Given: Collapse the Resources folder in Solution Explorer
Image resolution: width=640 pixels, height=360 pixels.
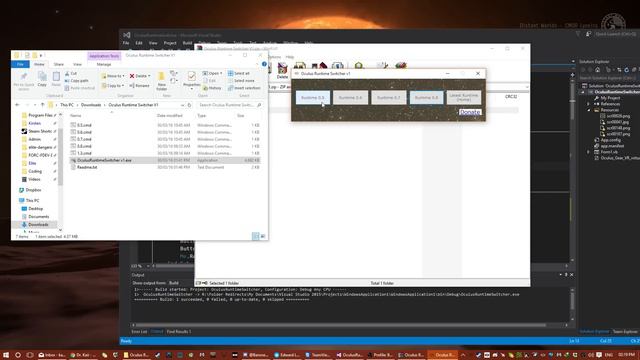Looking at the screenshot, I should (x=589, y=110).
